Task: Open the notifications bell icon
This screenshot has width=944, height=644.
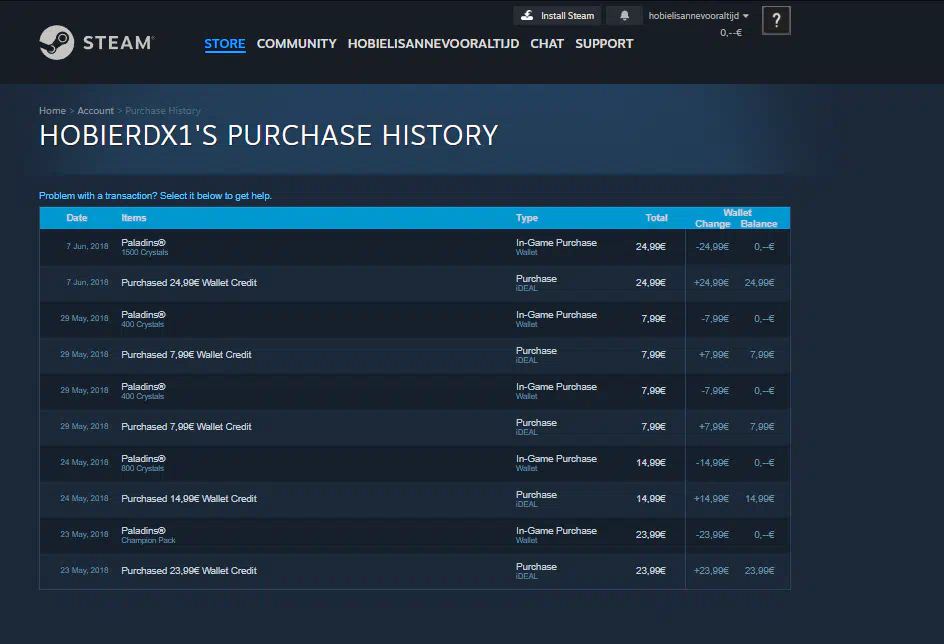Action: [x=625, y=16]
